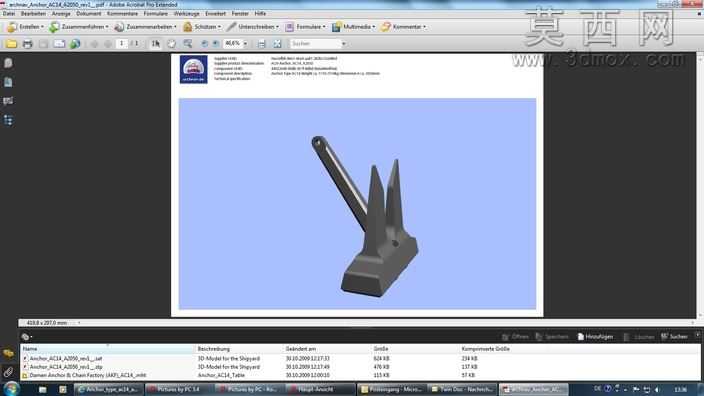
Task: Click the page number input field
Action: click(x=121, y=44)
